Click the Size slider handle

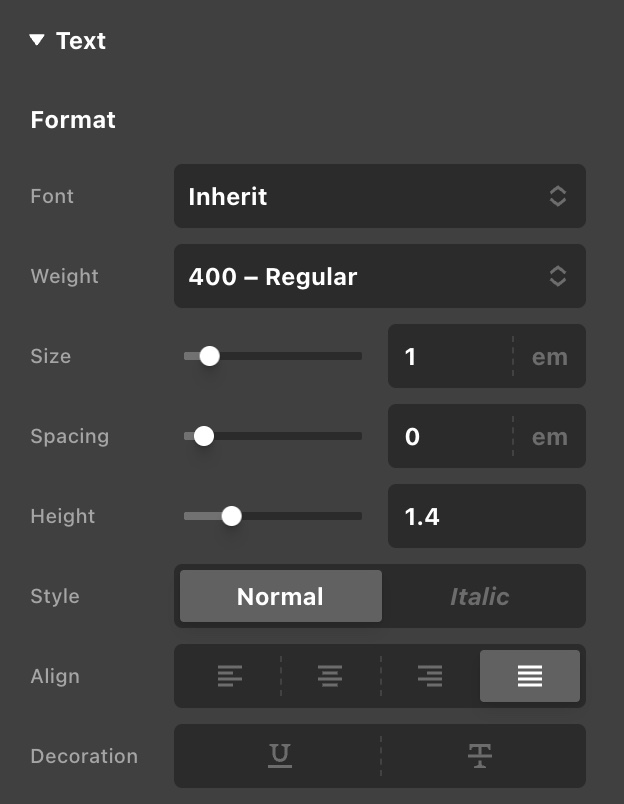(209, 356)
